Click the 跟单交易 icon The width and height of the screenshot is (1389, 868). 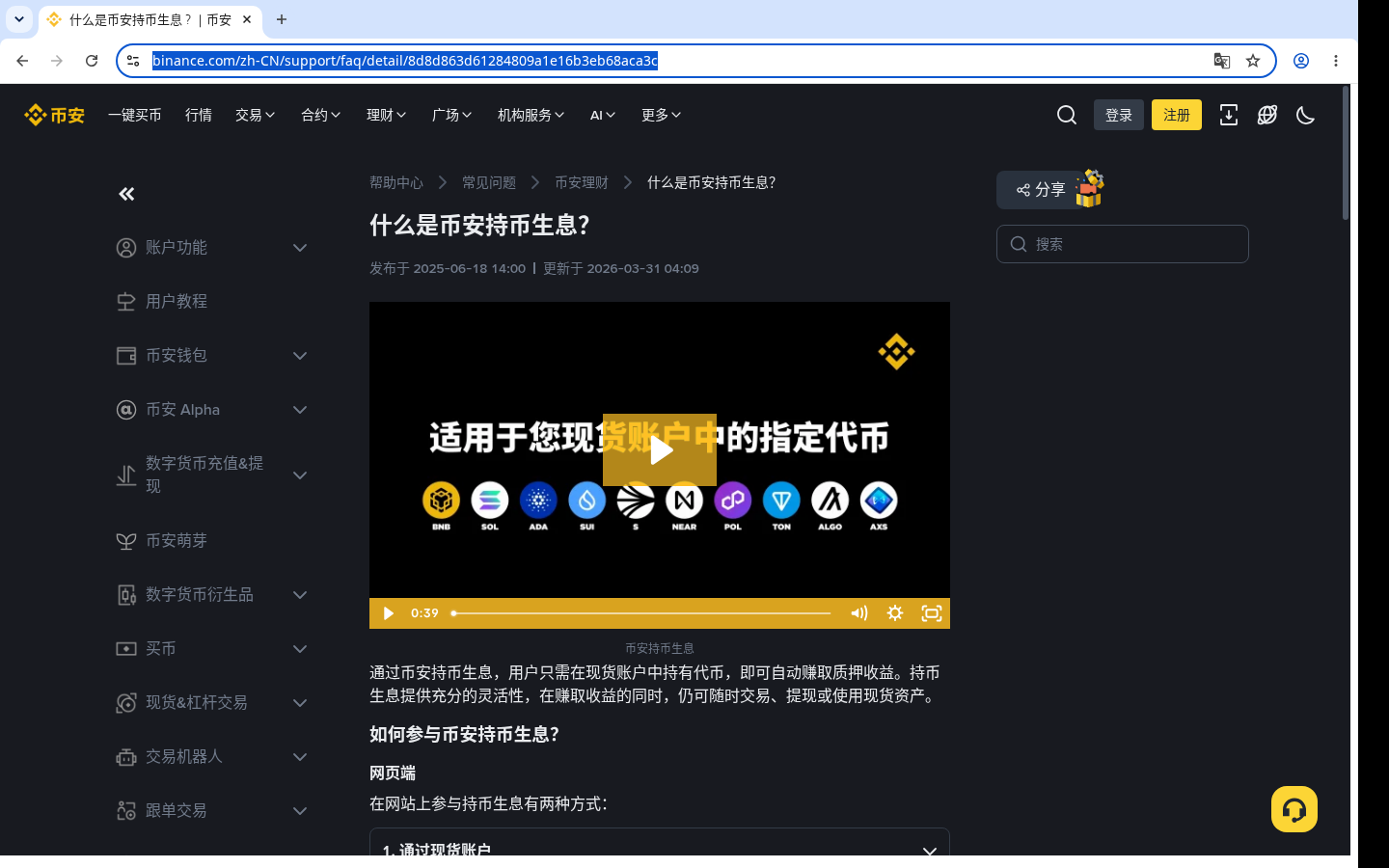coord(126,811)
